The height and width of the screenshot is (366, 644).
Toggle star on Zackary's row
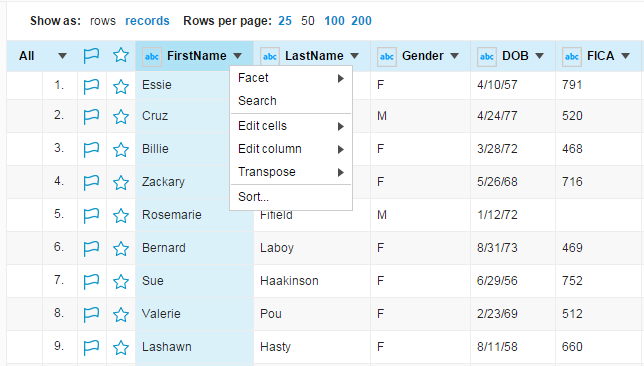(x=121, y=182)
